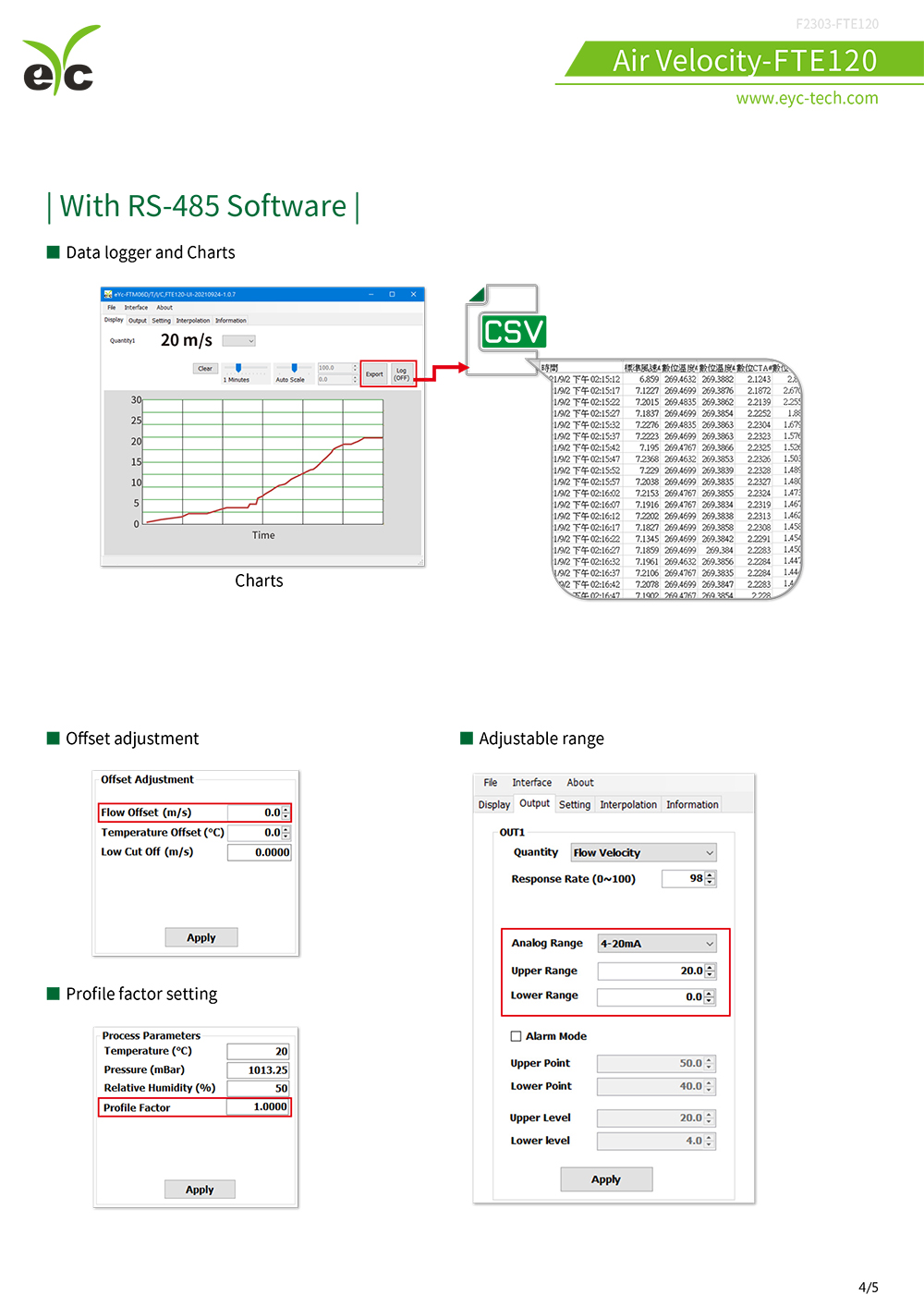Open File menu in the chart window
Screen dimensions: 924x1295
[x=111, y=308]
